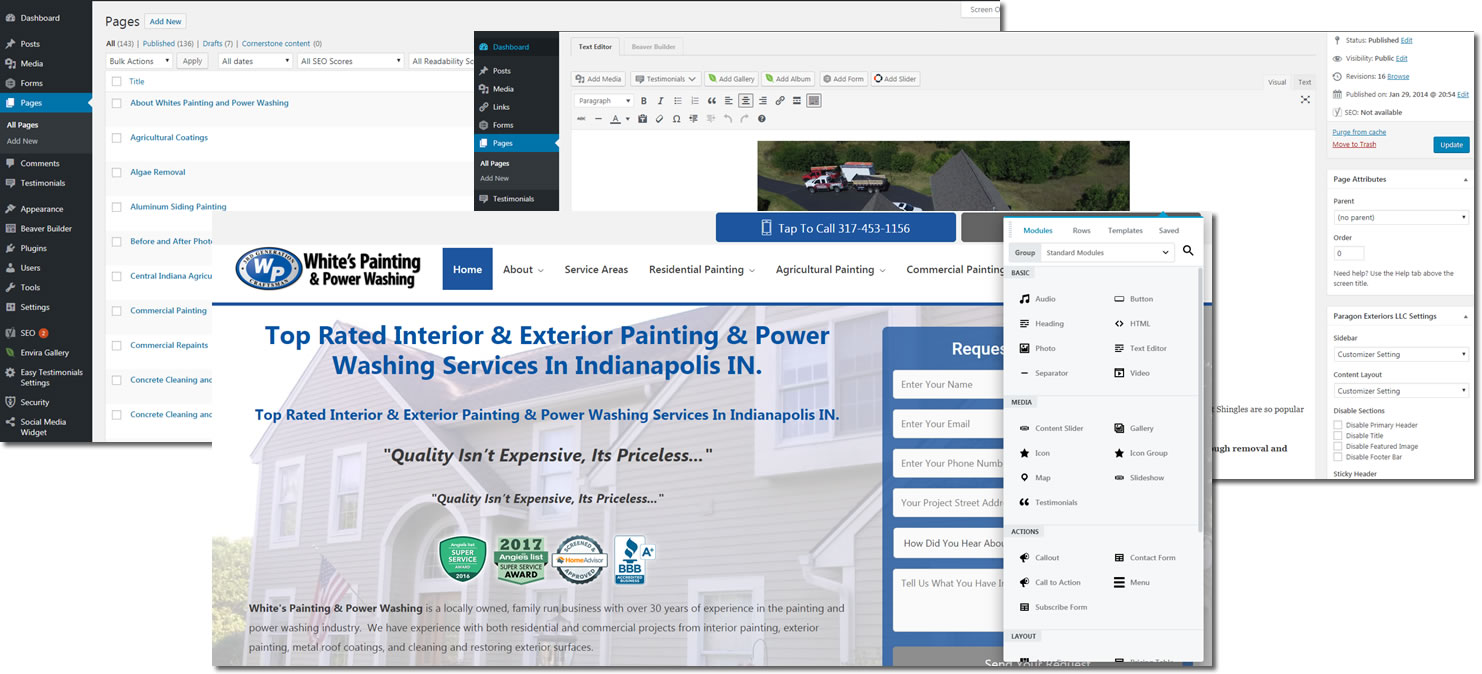Clear formatting with eraser icon
1482x674 pixels.
tap(659, 119)
